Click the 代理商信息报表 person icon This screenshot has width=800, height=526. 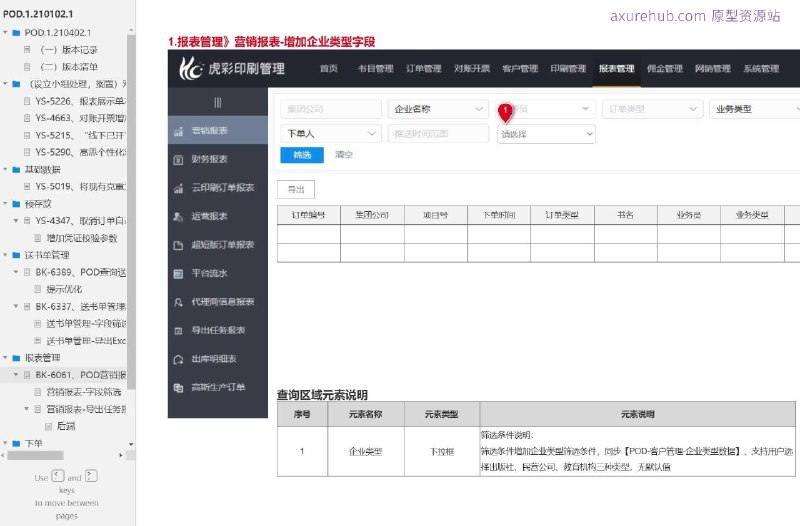pos(178,303)
